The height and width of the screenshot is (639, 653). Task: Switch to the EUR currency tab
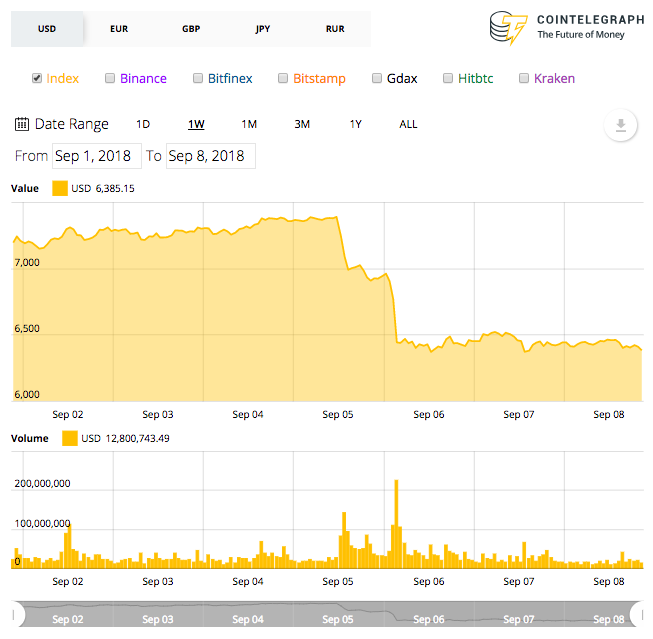[119, 29]
